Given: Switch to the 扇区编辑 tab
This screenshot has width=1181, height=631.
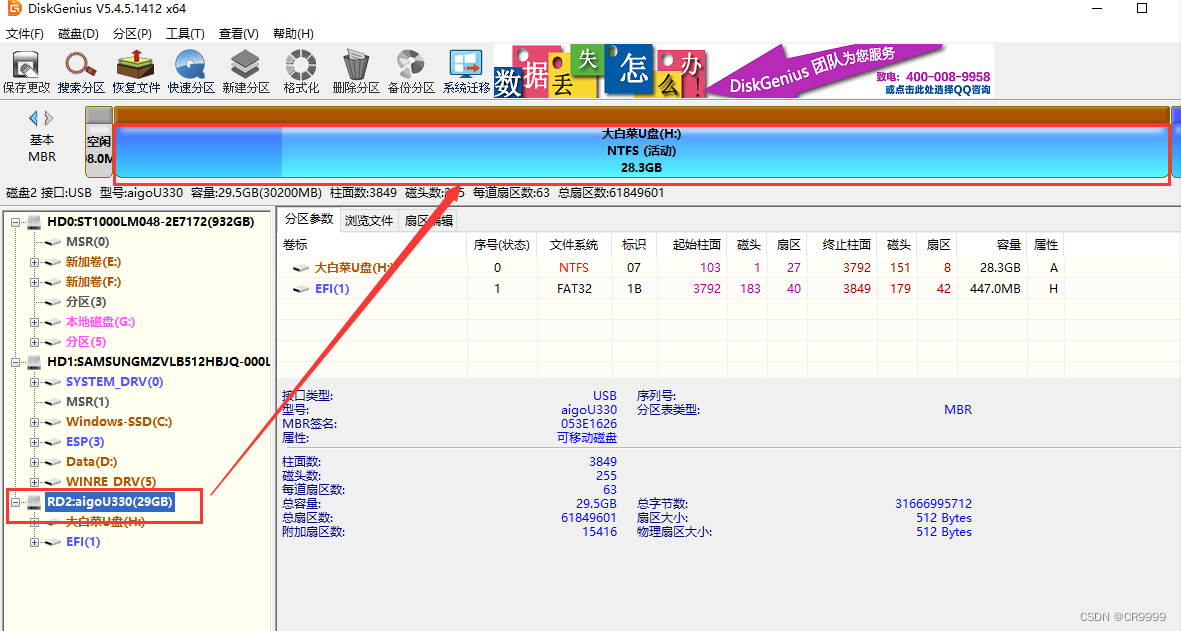Looking at the screenshot, I should click(x=428, y=221).
